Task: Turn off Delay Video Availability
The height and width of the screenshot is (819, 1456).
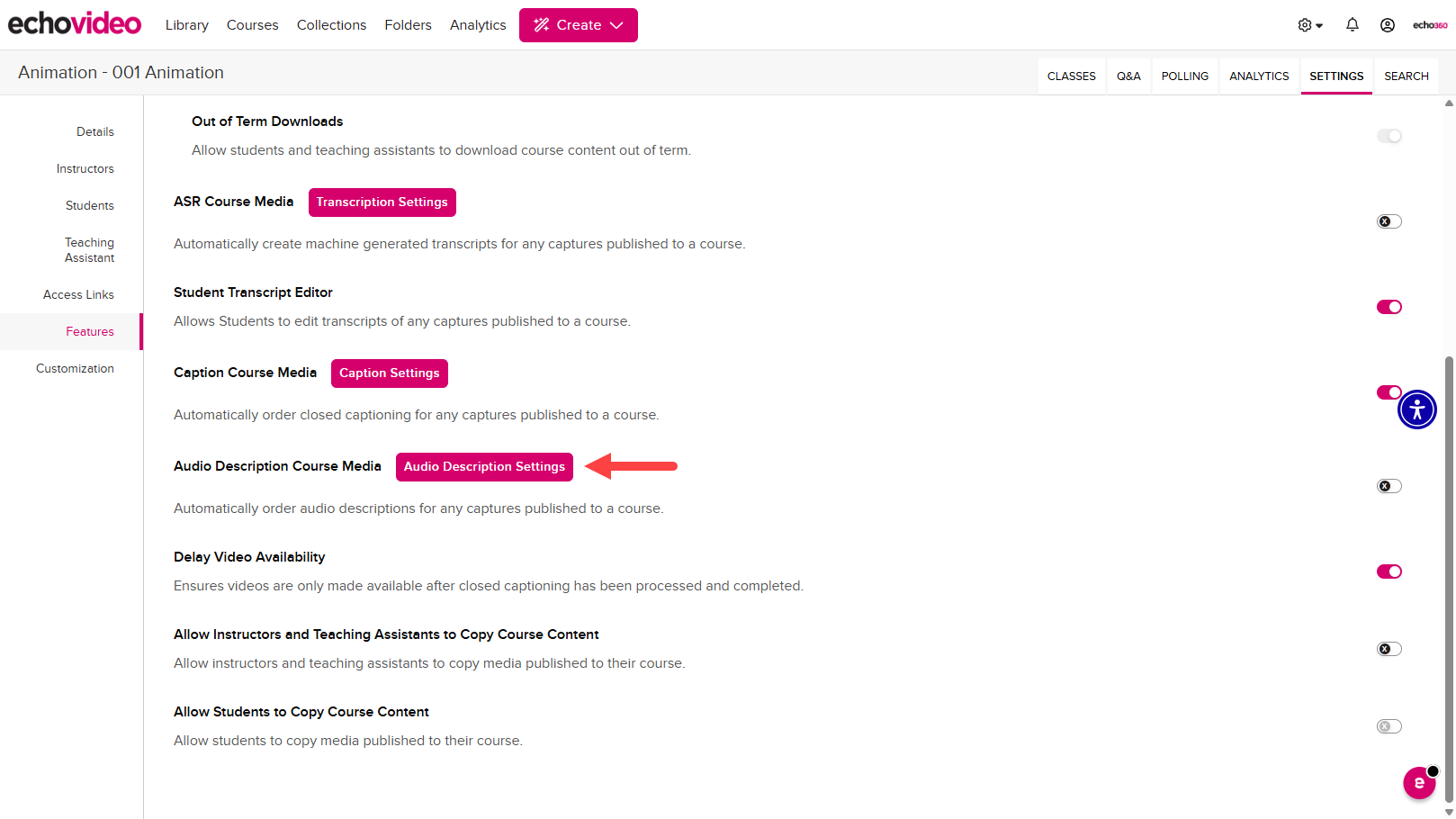Action: [1389, 571]
